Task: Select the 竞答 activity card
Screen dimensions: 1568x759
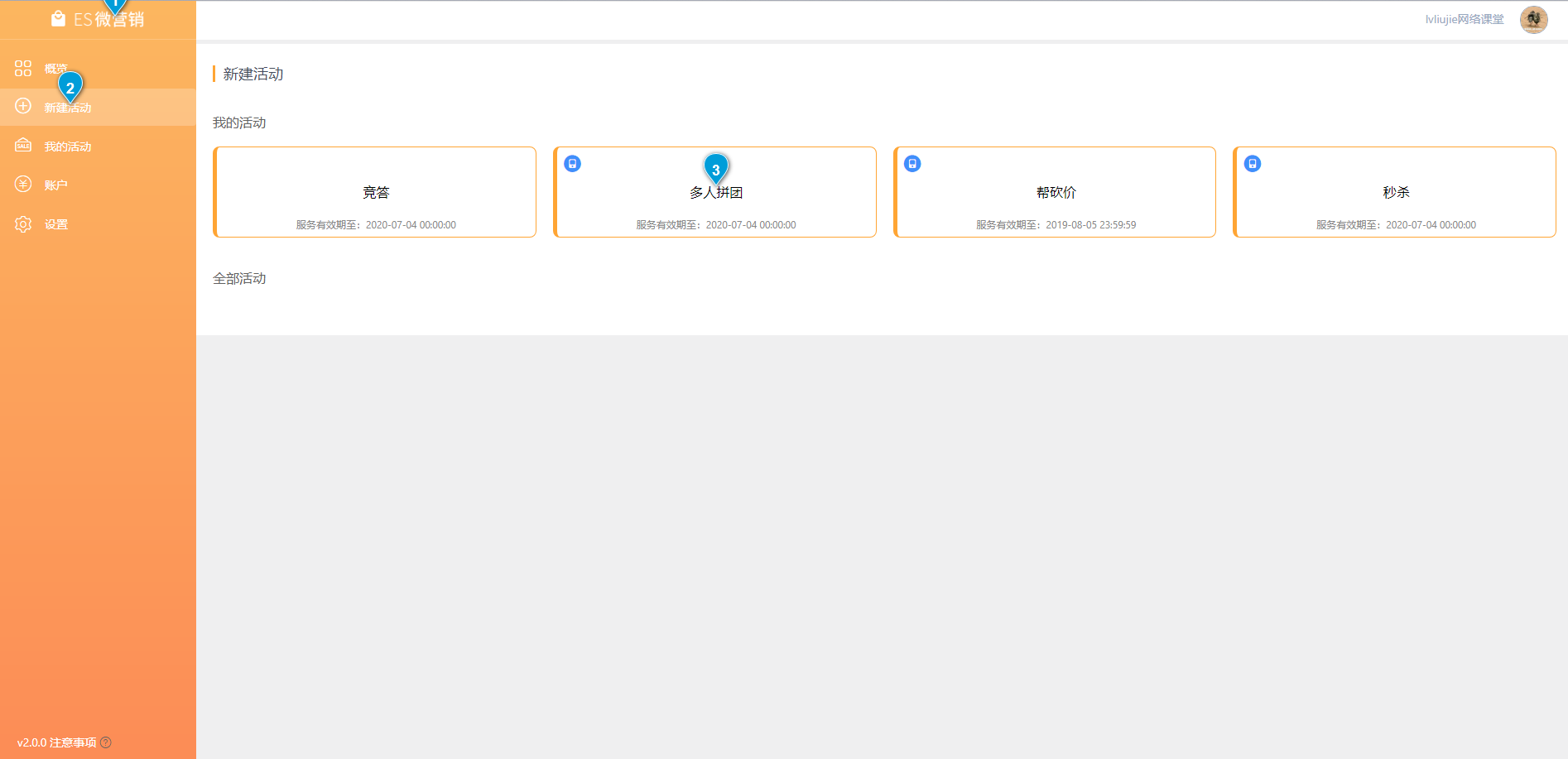Action: 375,192
